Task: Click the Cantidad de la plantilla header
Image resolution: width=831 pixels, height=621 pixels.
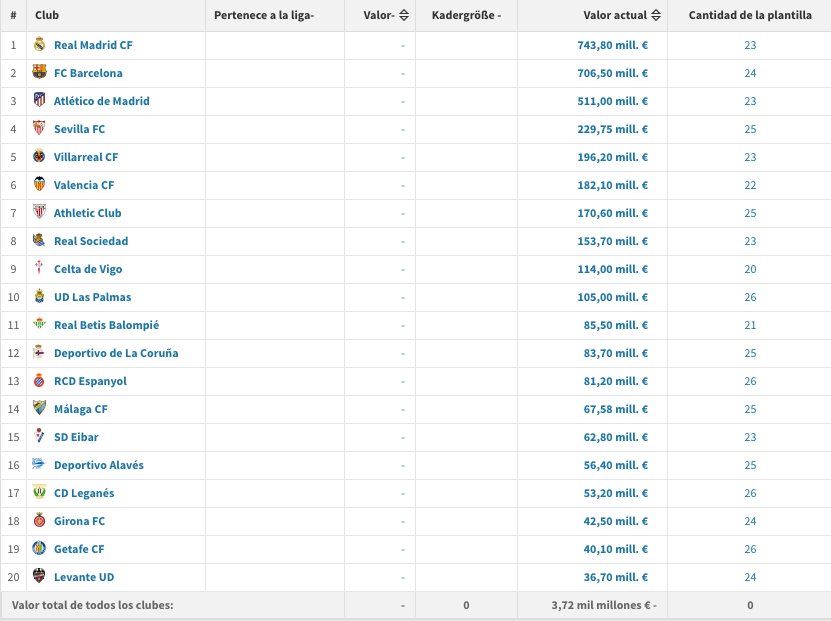Action: coord(750,15)
